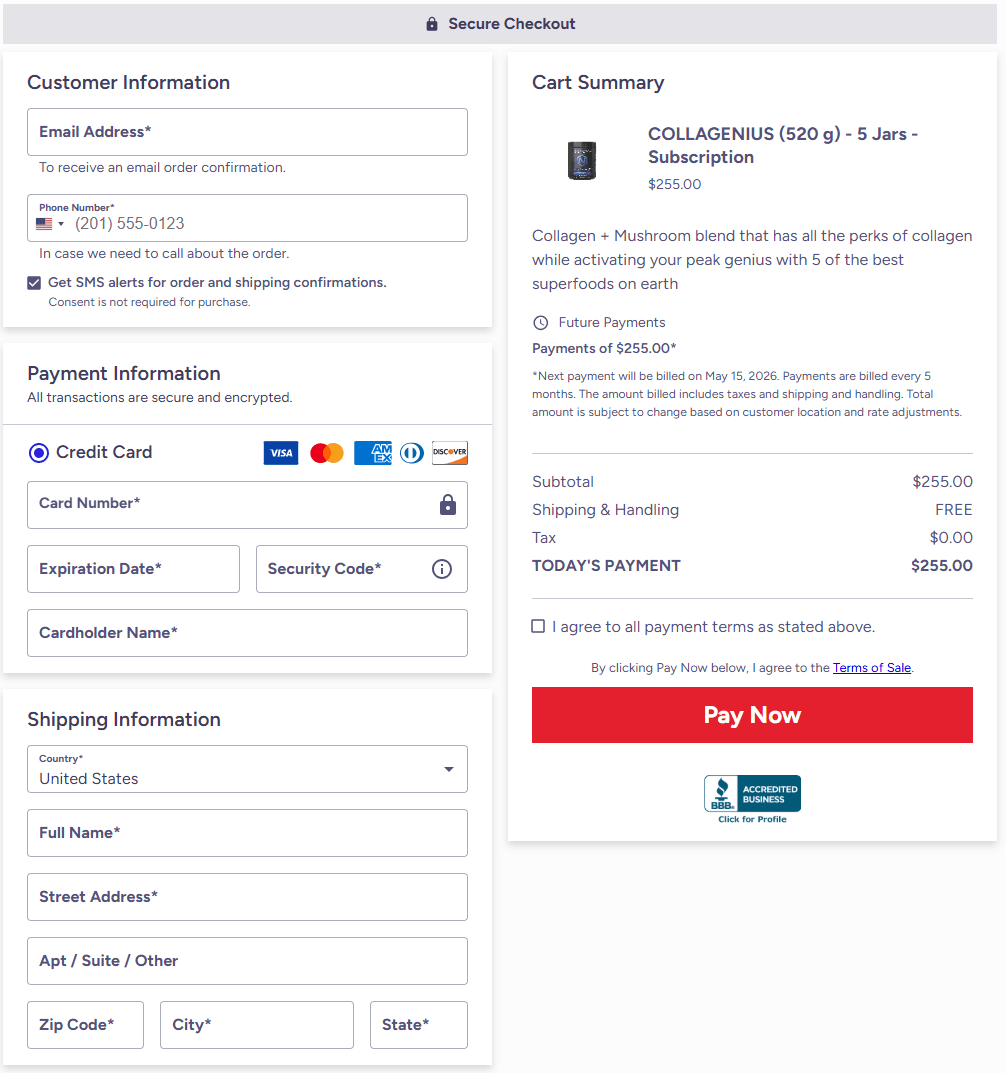
Task: Click the card number lock icon
Action: coord(448,505)
